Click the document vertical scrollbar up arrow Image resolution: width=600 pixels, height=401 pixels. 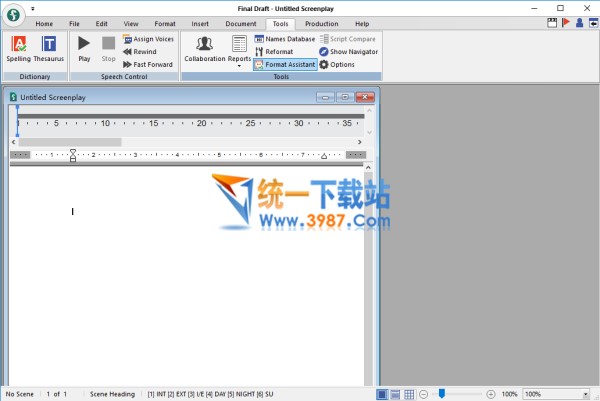368,168
